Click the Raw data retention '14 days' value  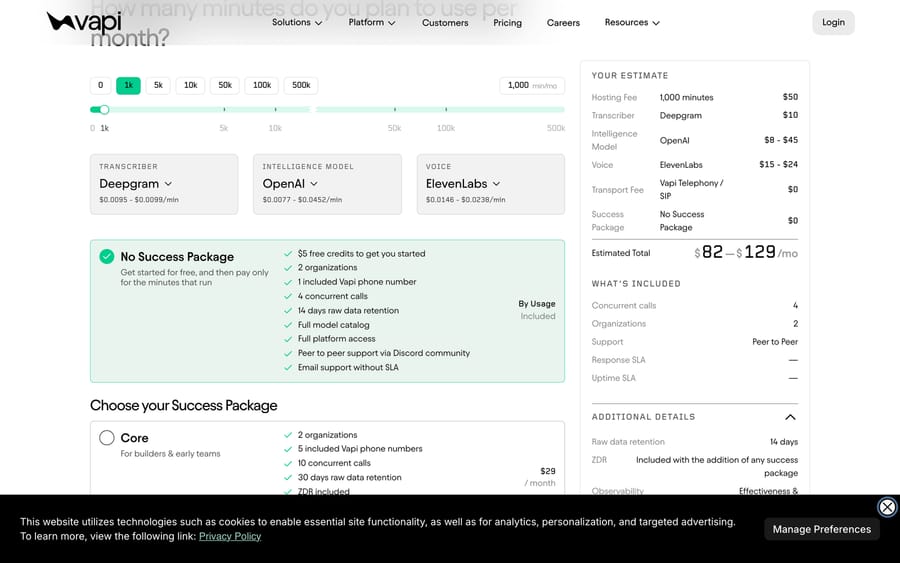click(783, 442)
